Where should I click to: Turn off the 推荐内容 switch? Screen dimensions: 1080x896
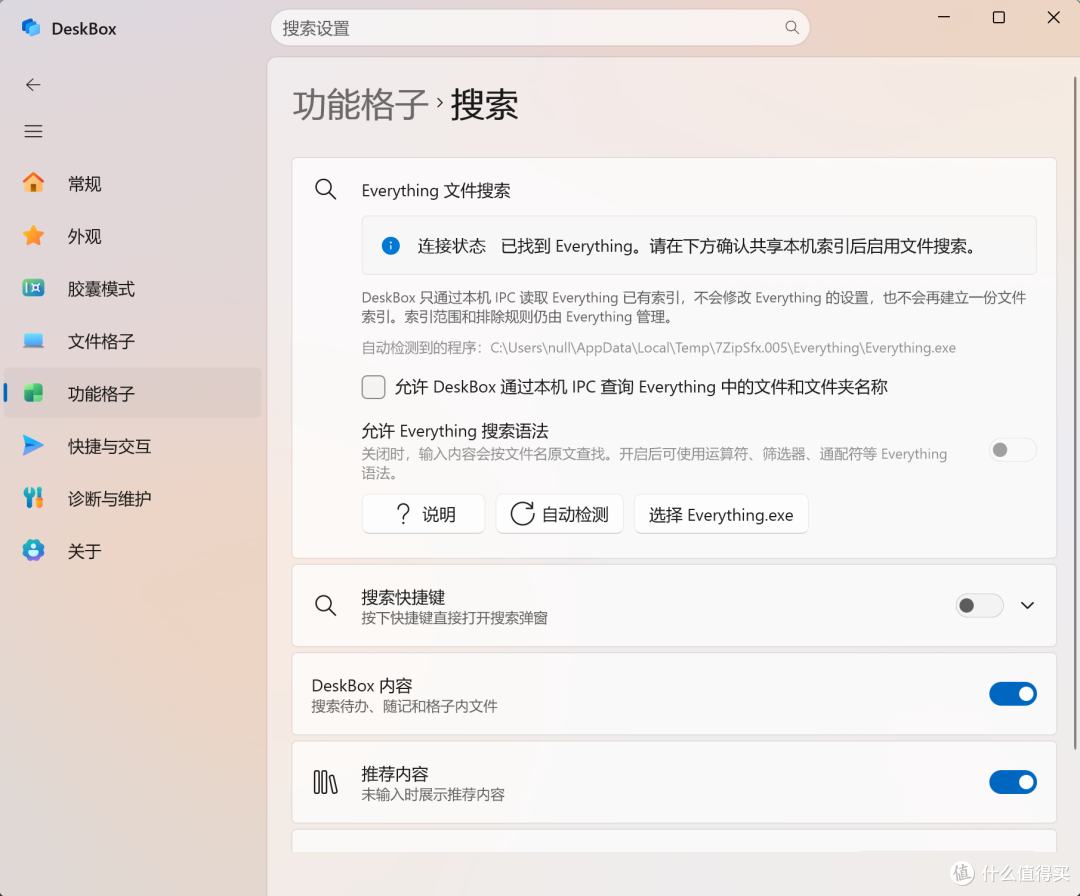click(1012, 782)
